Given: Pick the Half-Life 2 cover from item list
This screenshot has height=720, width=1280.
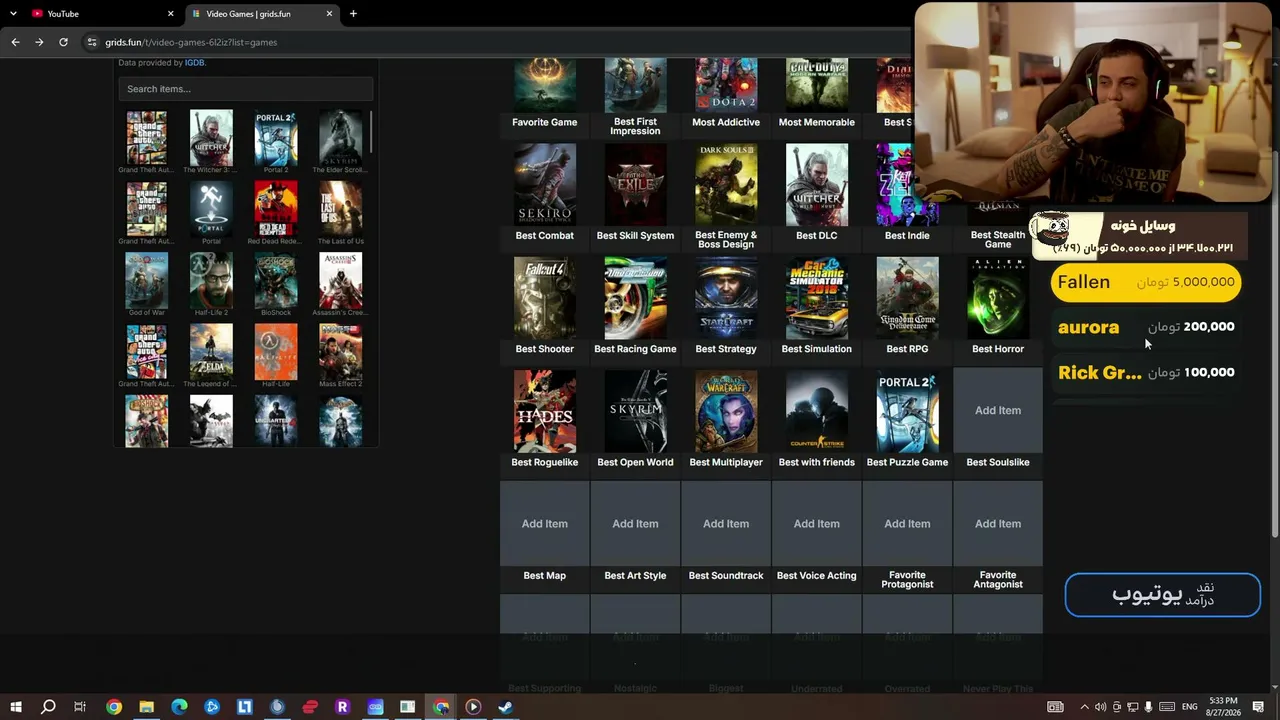Looking at the screenshot, I should (x=211, y=280).
